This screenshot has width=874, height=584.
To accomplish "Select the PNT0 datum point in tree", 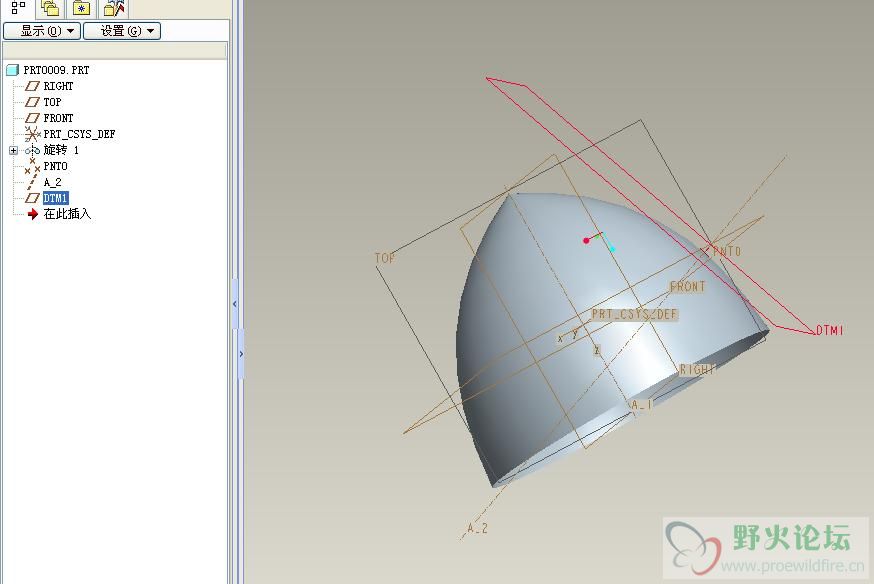I will pos(55,166).
